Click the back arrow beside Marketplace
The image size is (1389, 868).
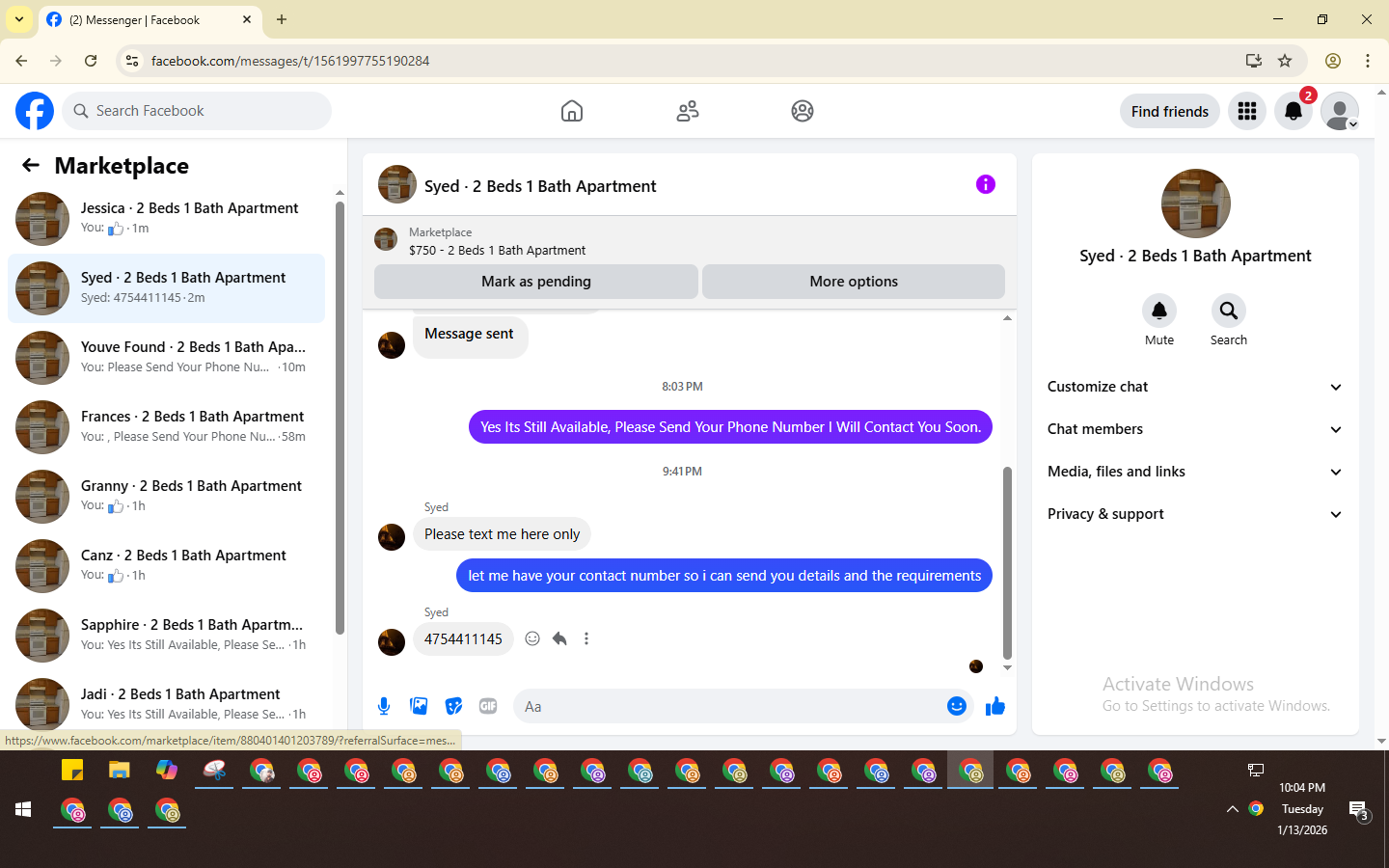point(31,165)
